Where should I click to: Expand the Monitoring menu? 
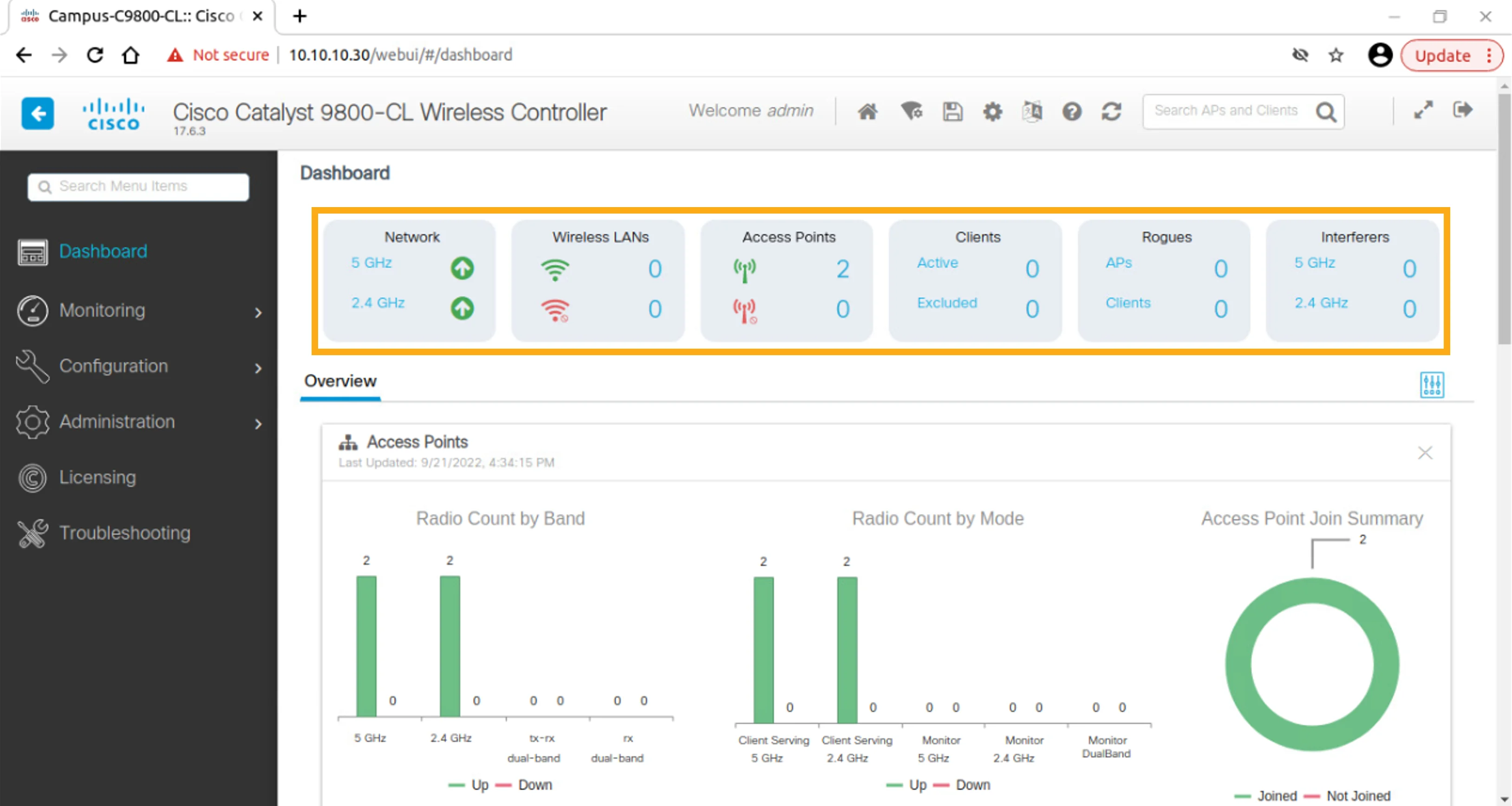pos(139,310)
